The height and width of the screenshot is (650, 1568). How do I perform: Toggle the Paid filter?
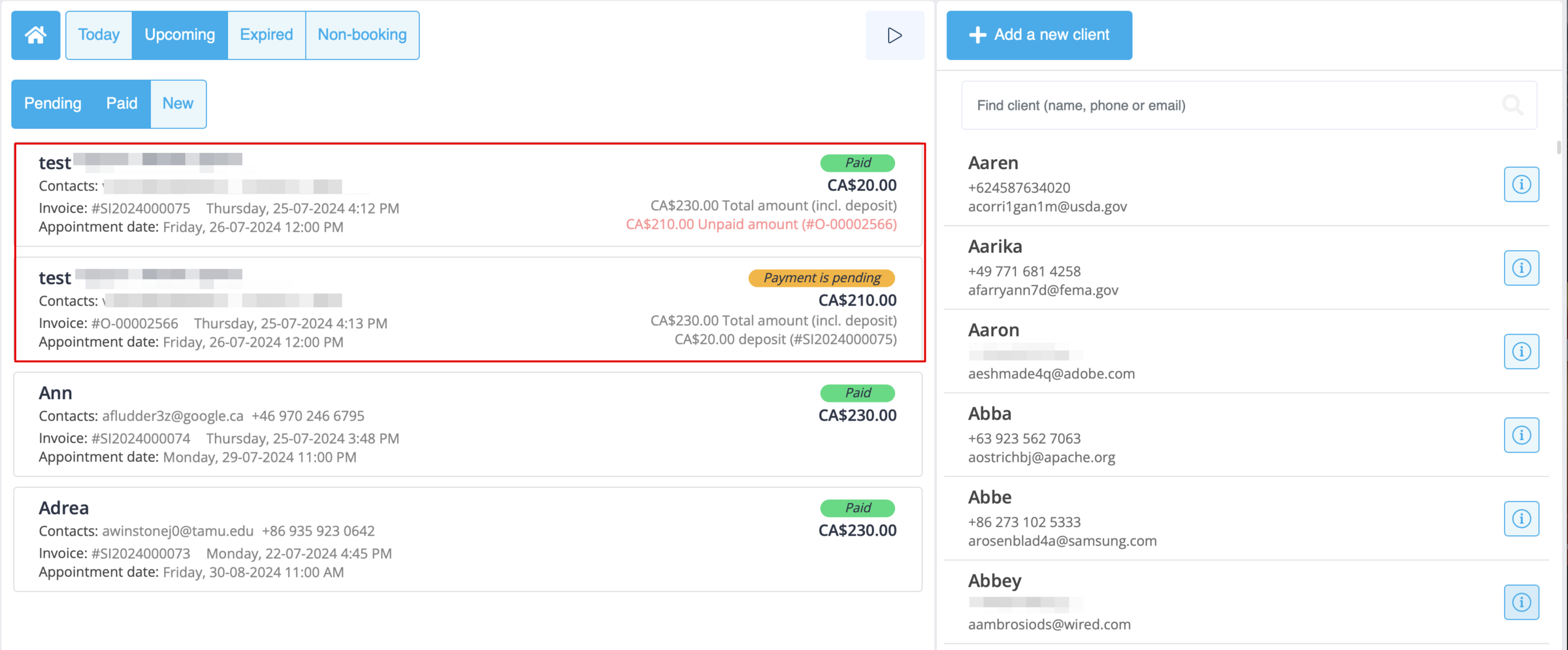(x=122, y=103)
